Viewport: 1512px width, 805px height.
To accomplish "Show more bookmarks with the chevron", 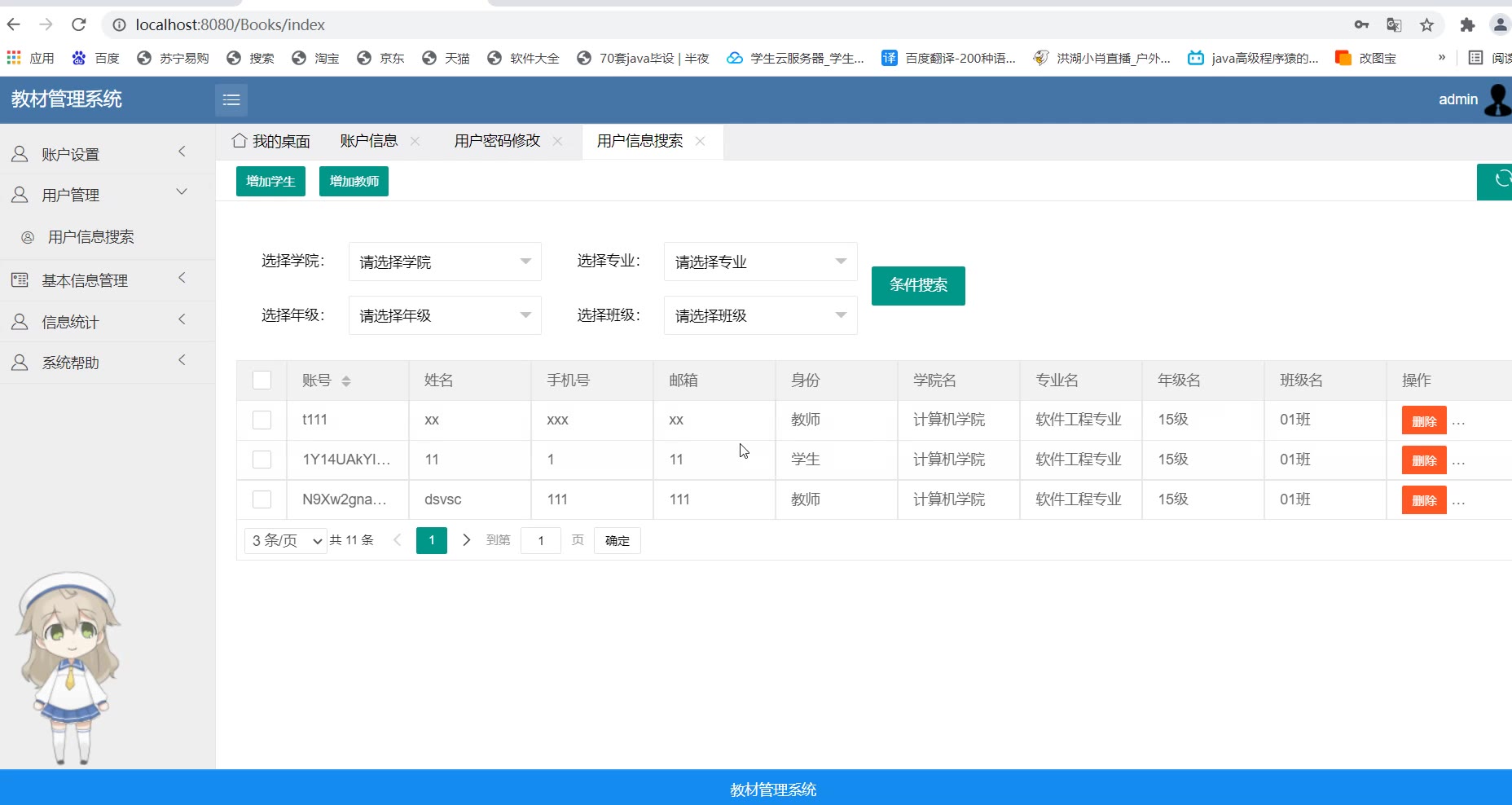I will click(x=1442, y=58).
